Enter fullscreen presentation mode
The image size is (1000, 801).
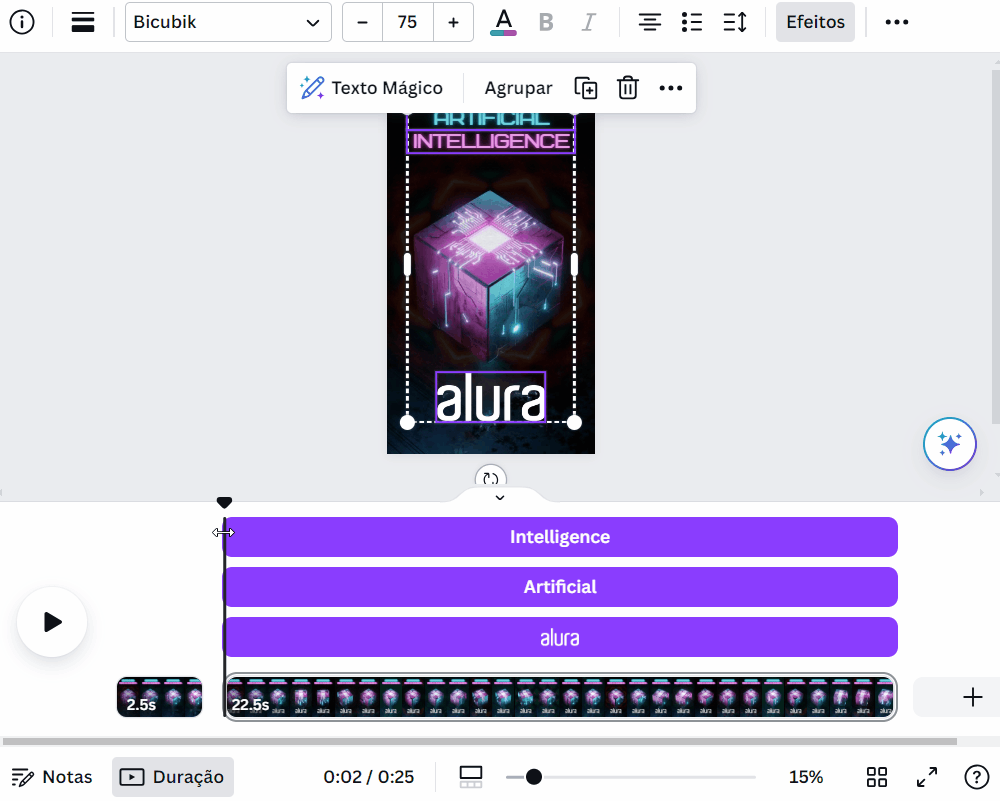pos(927,777)
